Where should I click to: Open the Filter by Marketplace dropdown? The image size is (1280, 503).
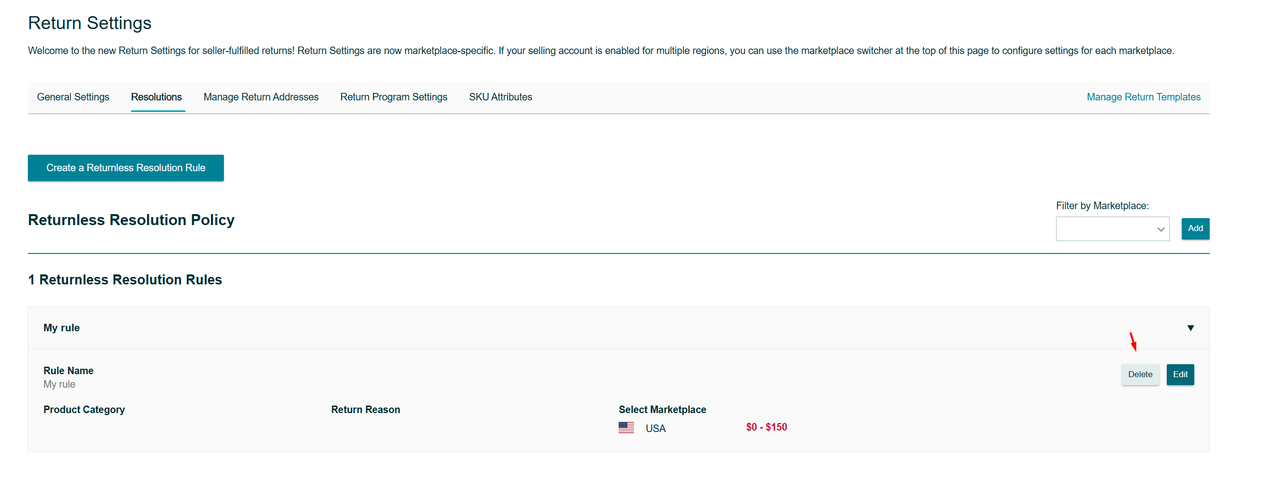1112,229
